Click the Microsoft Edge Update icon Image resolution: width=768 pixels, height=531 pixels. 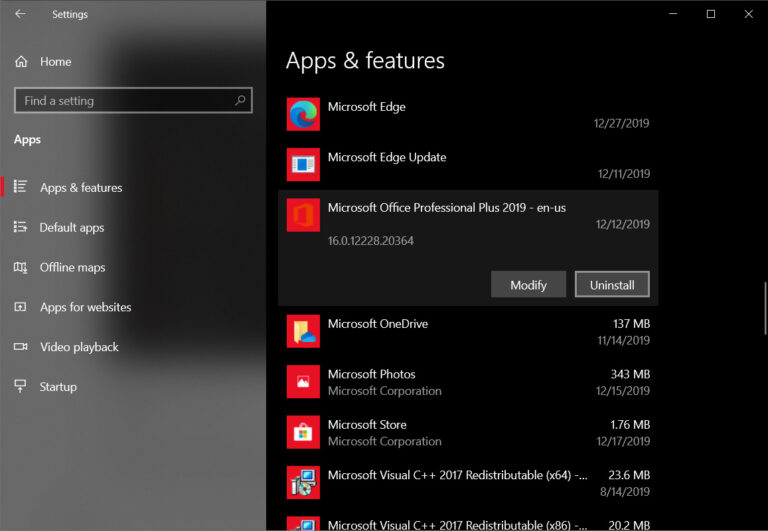(303, 165)
